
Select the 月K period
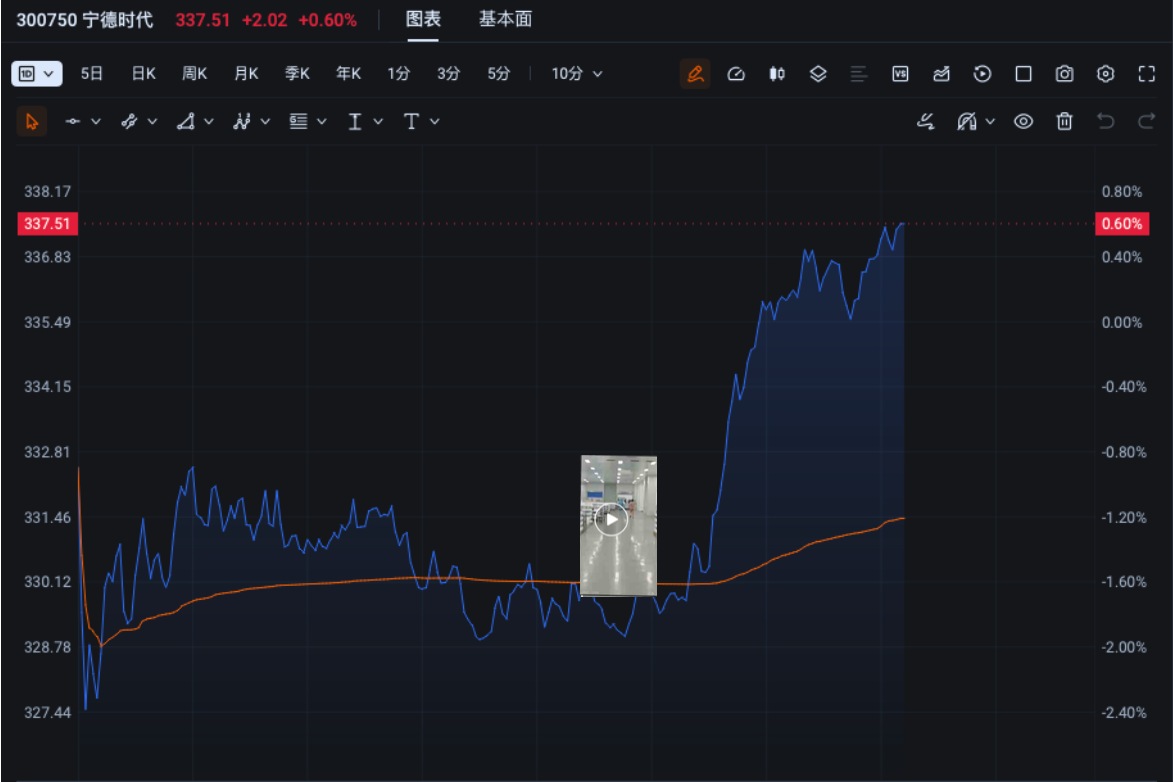(x=246, y=73)
